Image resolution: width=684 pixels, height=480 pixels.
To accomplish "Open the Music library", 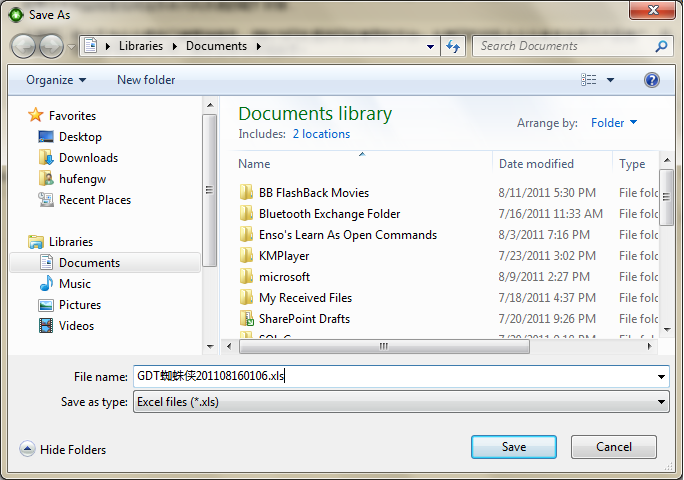I will pos(75,284).
